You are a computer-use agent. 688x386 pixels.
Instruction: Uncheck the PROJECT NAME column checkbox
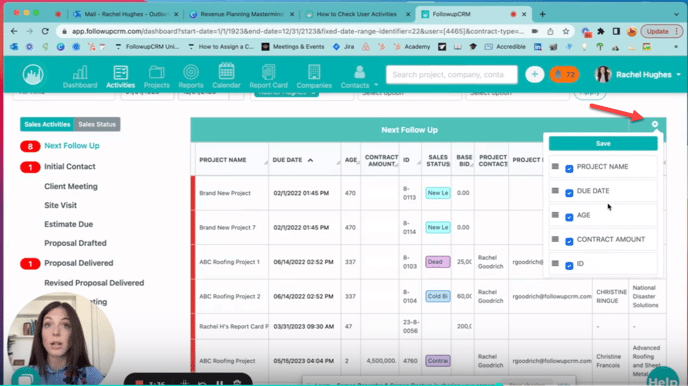[569, 168]
